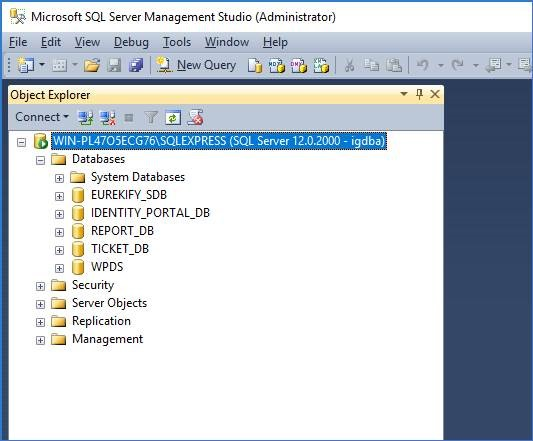This screenshot has width=533, height=441.
Task: Expand the Security folder
Action: (x=40, y=286)
